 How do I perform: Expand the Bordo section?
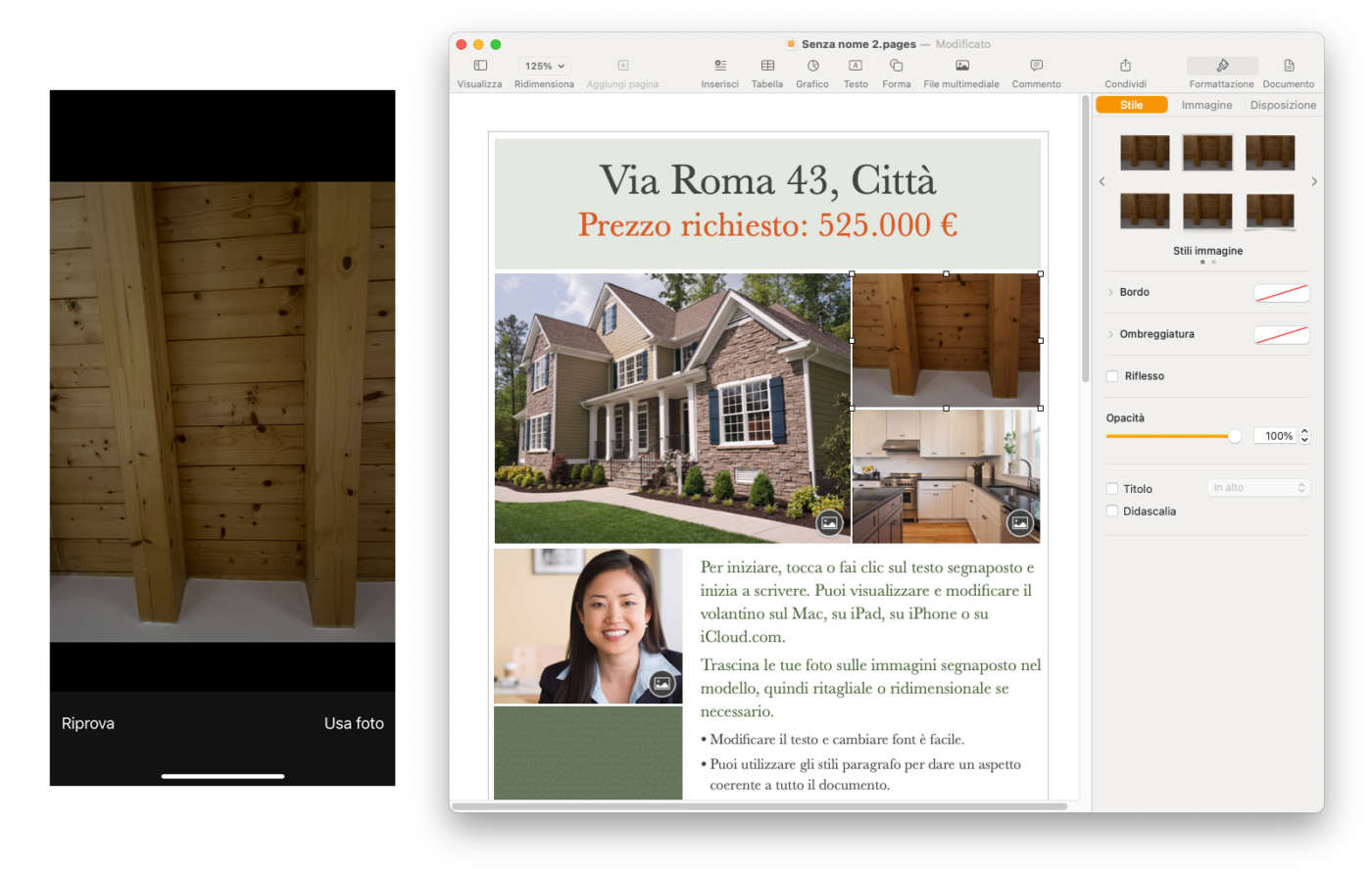[x=1110, y=292]
